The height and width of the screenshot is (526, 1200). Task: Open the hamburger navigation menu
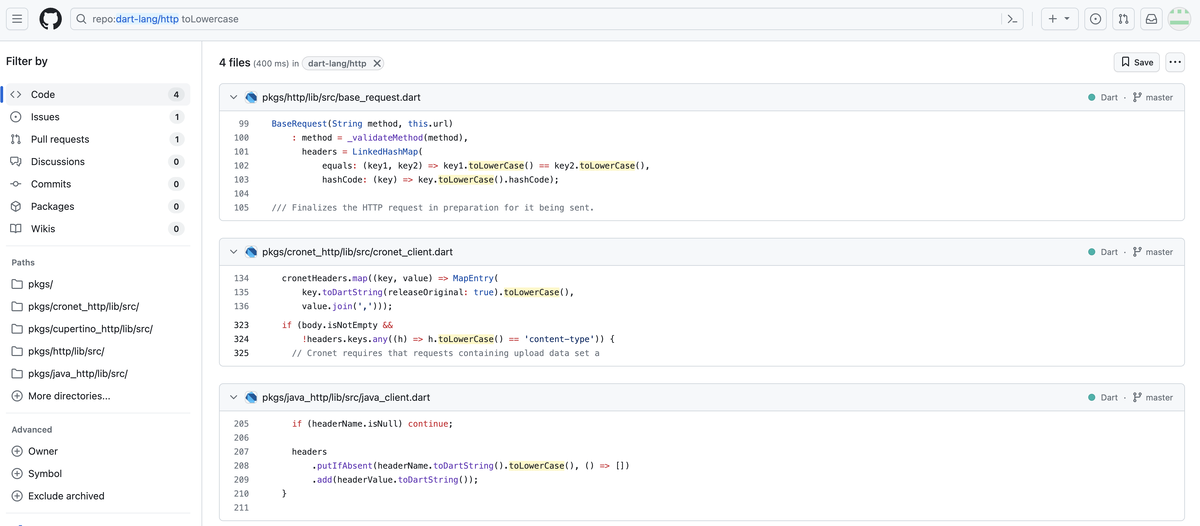click(x=18, y=19)
